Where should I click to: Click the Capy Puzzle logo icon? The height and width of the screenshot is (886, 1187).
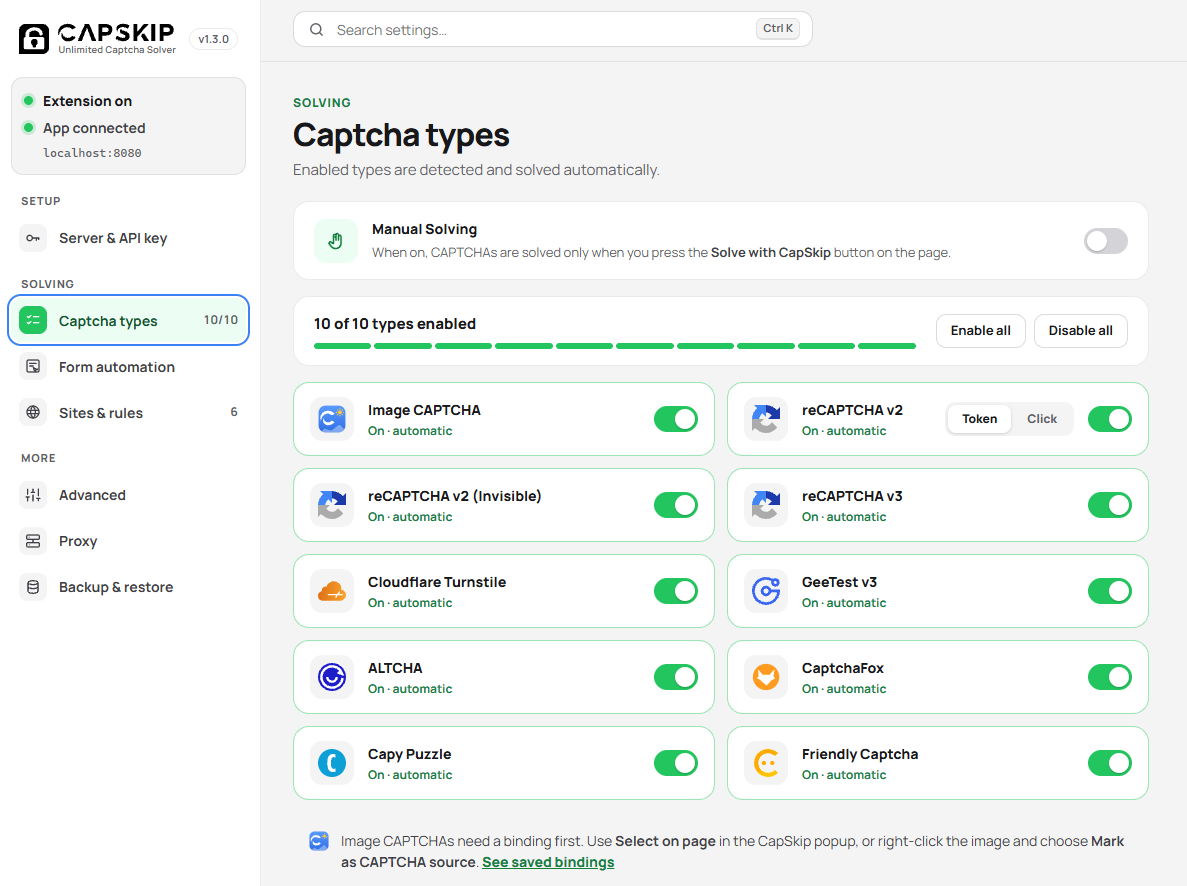[x=332, y=763]
